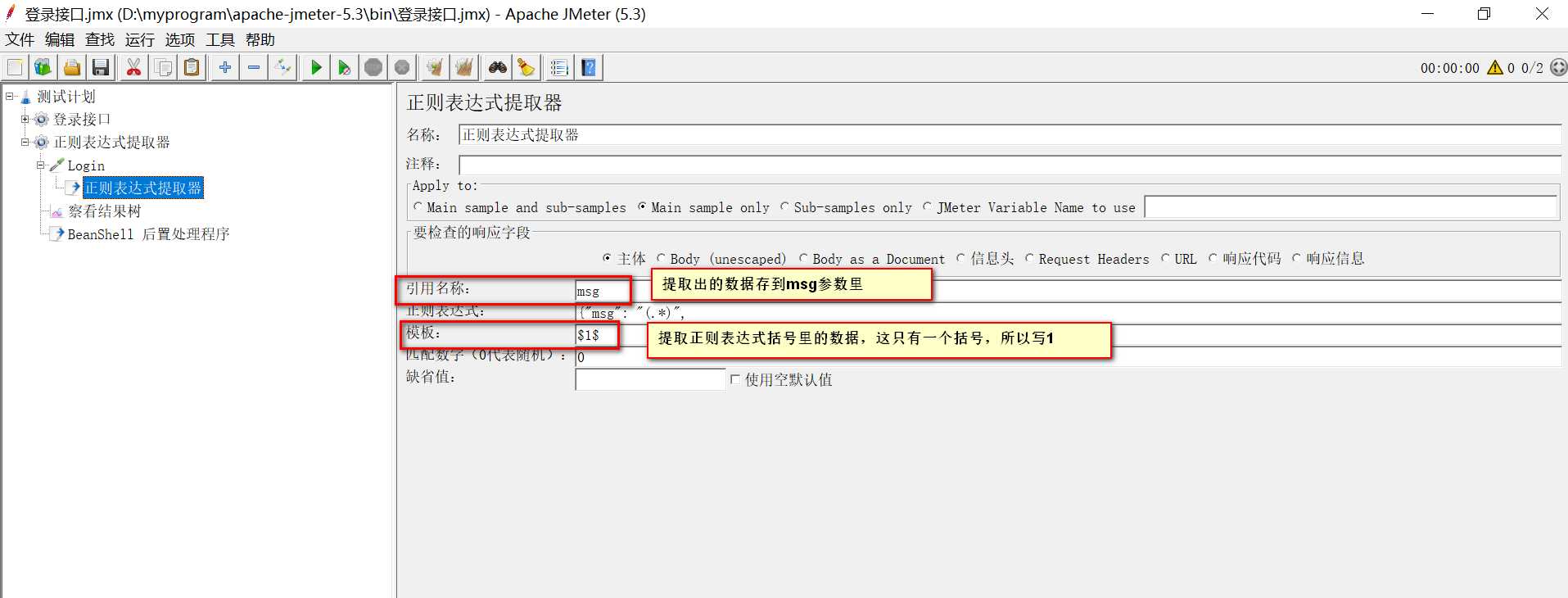1568x598 pixels.
Task: Click the 名称 input field
Action: tap(1010, 135)
